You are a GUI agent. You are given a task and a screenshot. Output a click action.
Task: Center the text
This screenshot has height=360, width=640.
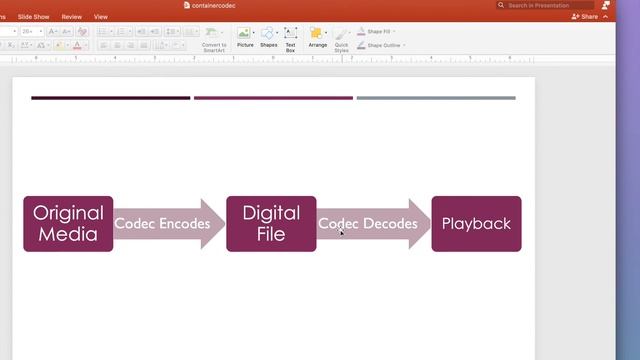click(x=117, y=45)
